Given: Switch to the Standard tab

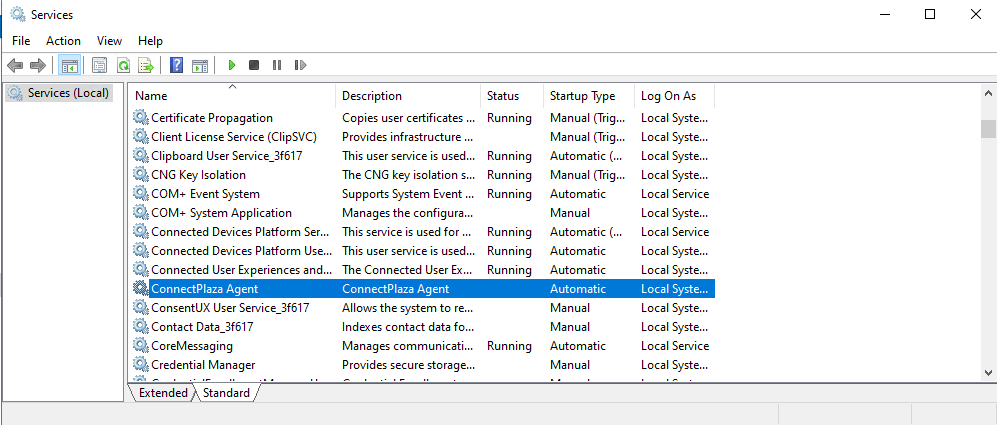Looking at the screenshot, I should click(226, 393).
